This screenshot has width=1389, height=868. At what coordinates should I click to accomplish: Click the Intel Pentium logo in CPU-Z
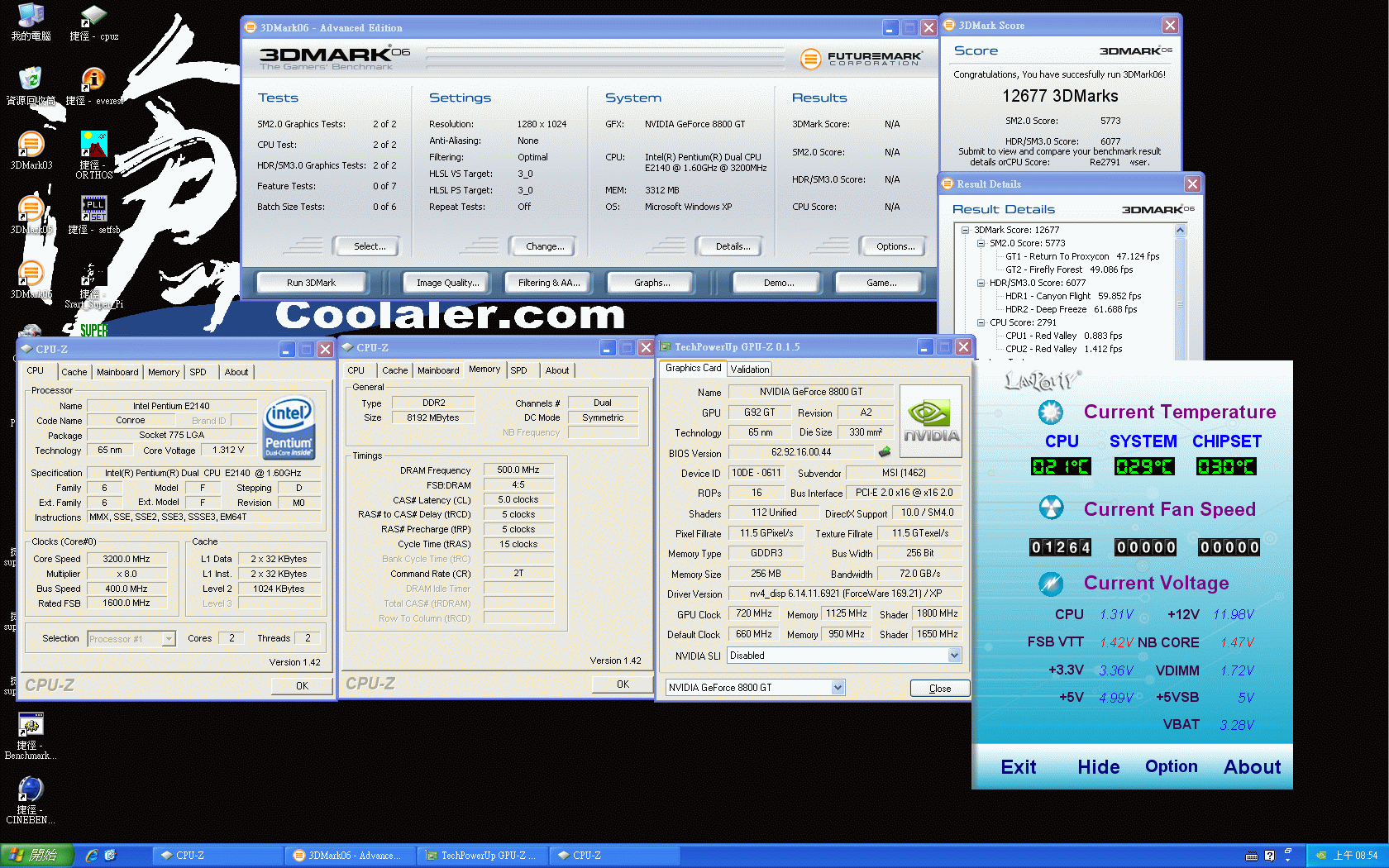288,427
